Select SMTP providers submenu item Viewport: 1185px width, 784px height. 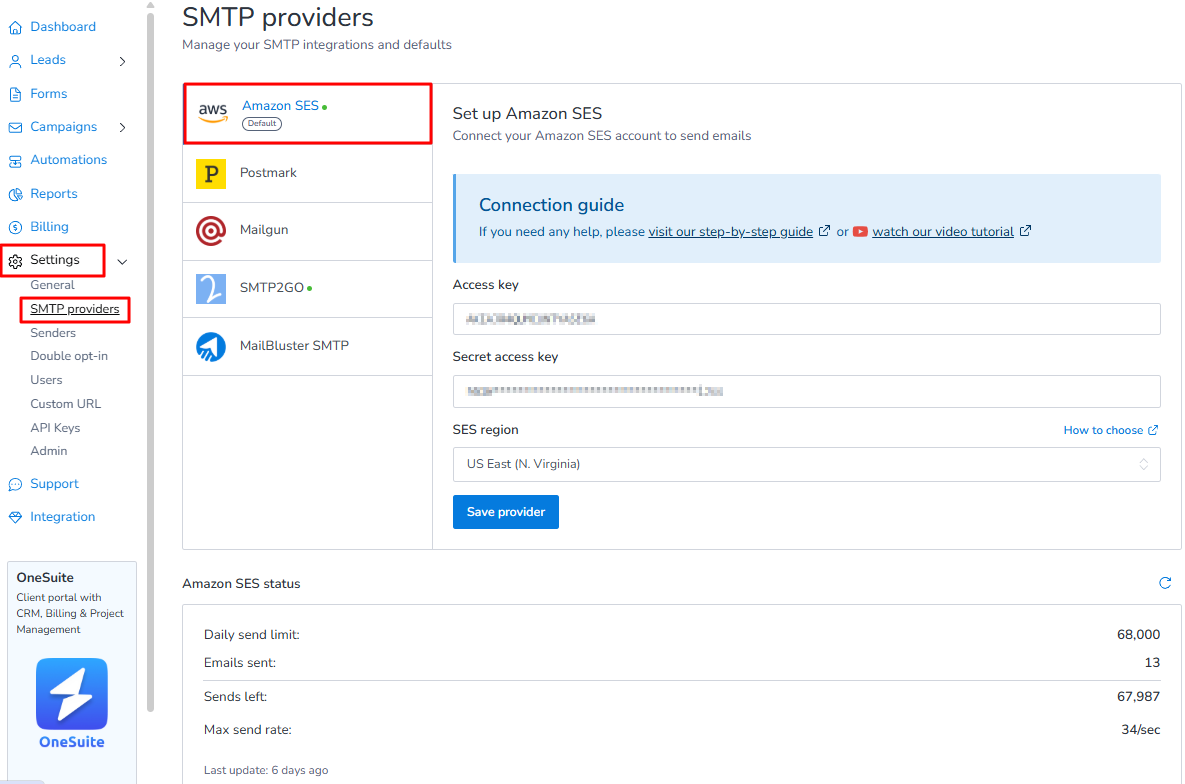click(75, 309)
